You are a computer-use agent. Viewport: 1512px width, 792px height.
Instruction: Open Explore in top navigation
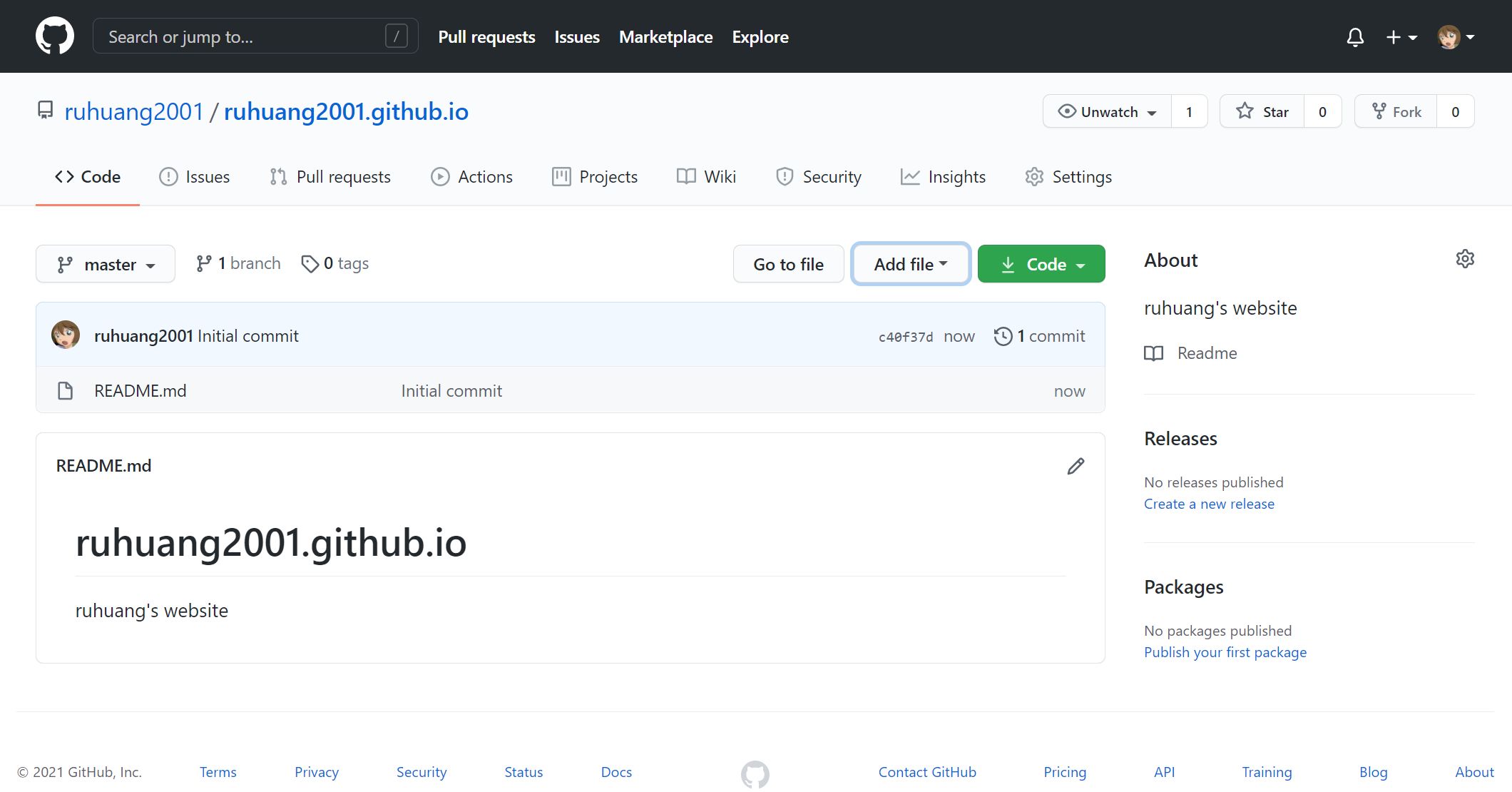tap(760, 37)
